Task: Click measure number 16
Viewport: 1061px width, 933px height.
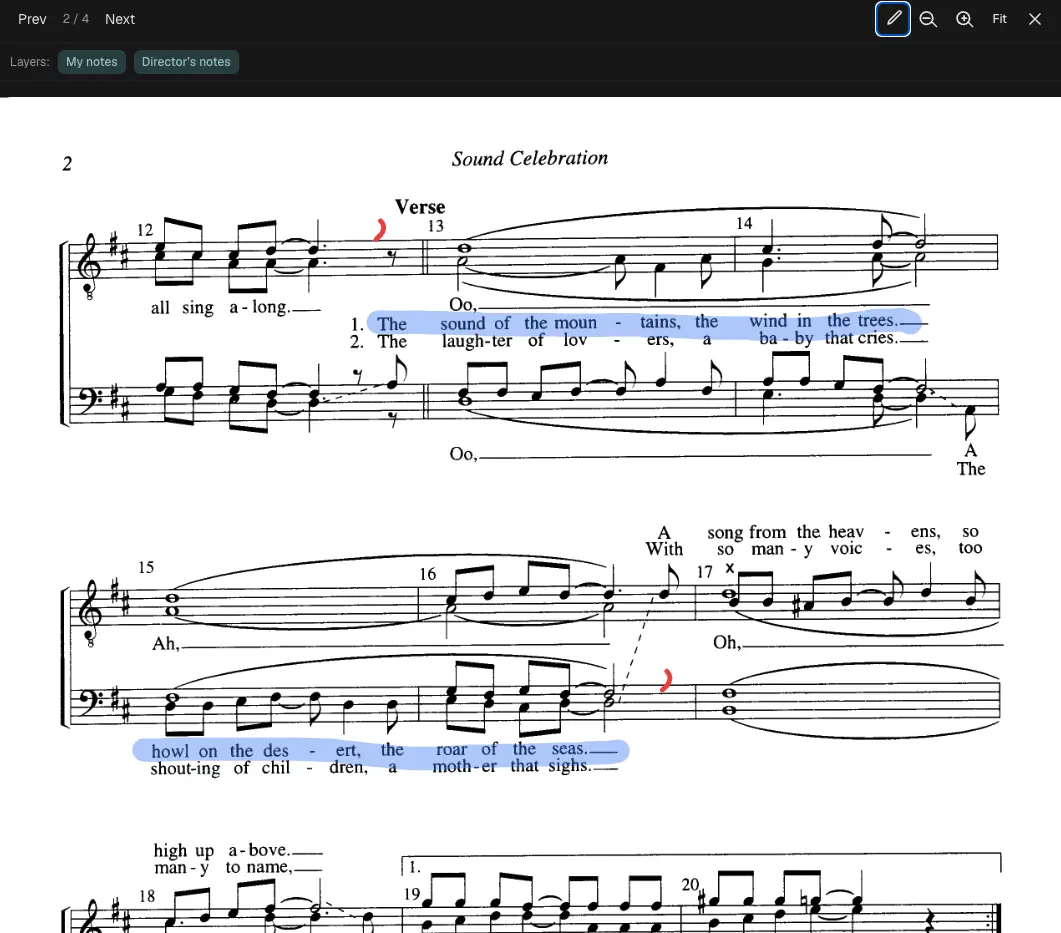Action: [x=428, y=574]
